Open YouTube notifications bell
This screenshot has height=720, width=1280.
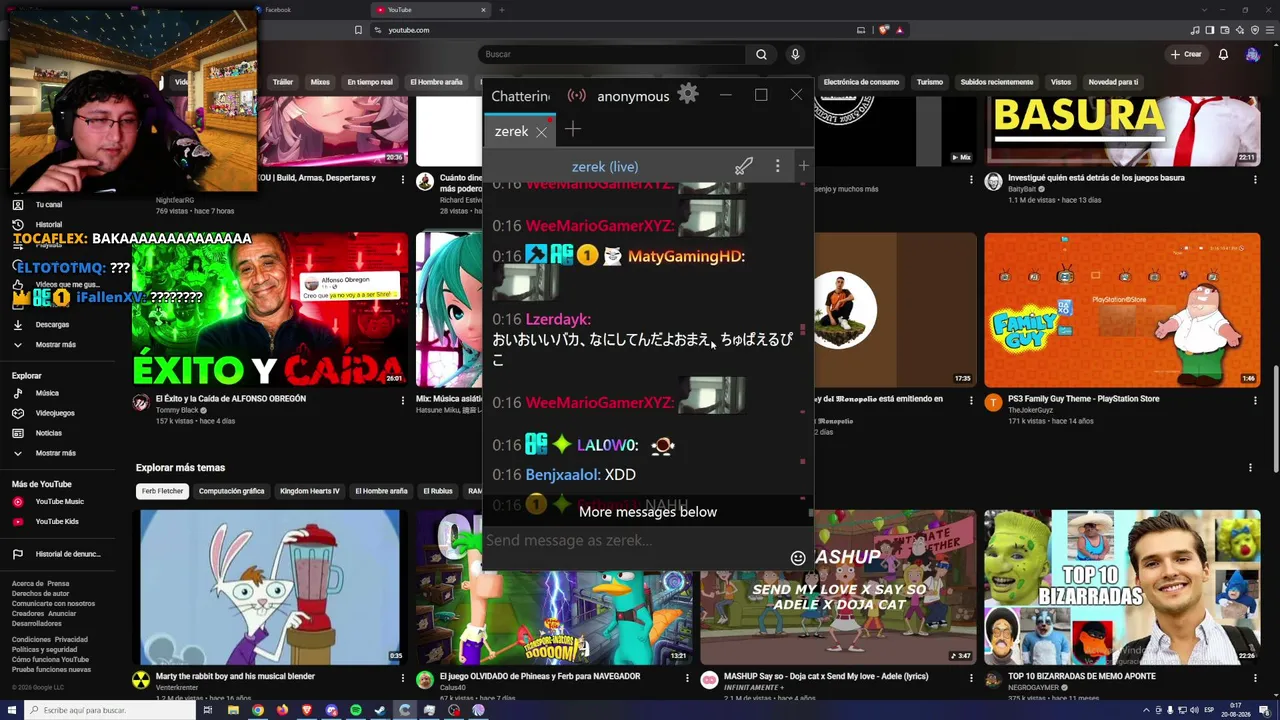point(1223,54)
